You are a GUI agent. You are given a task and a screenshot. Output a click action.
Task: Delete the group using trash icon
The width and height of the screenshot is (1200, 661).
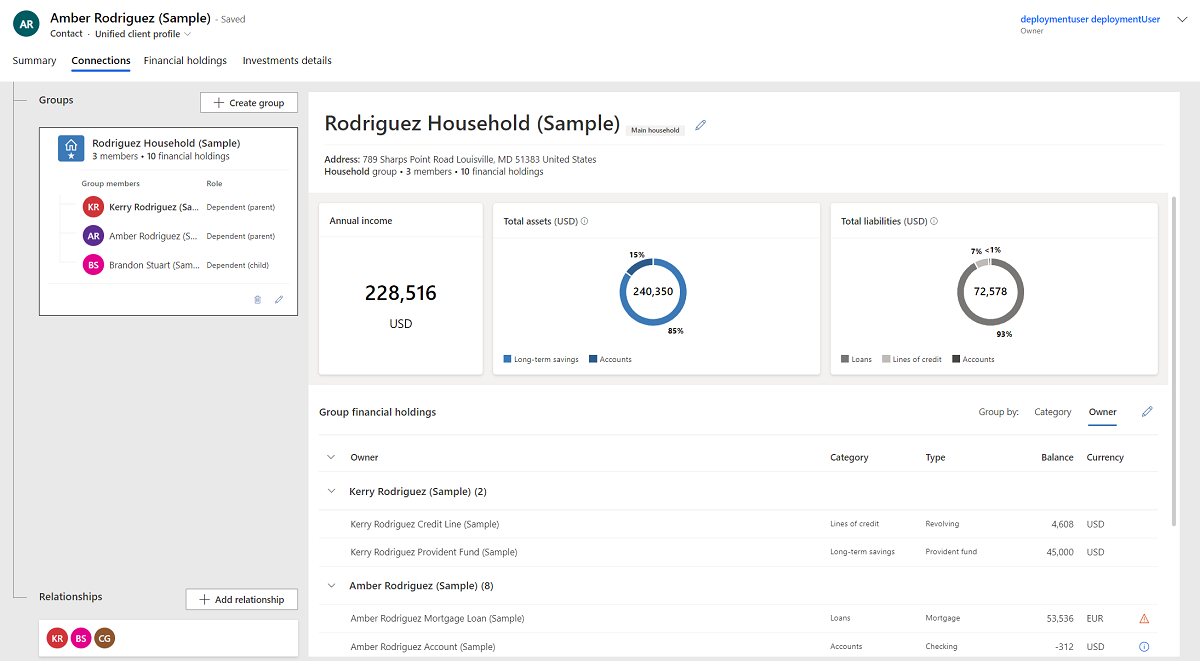click(257, 299)
